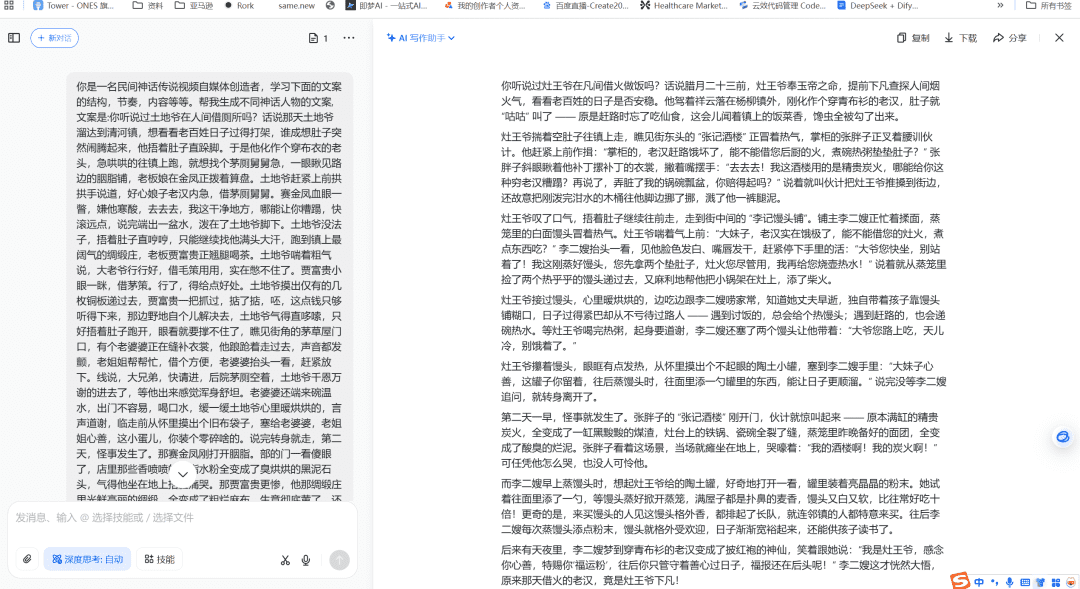Open the Sogou skin shirt icon

pyautogui.click(x=1040, y=582)
